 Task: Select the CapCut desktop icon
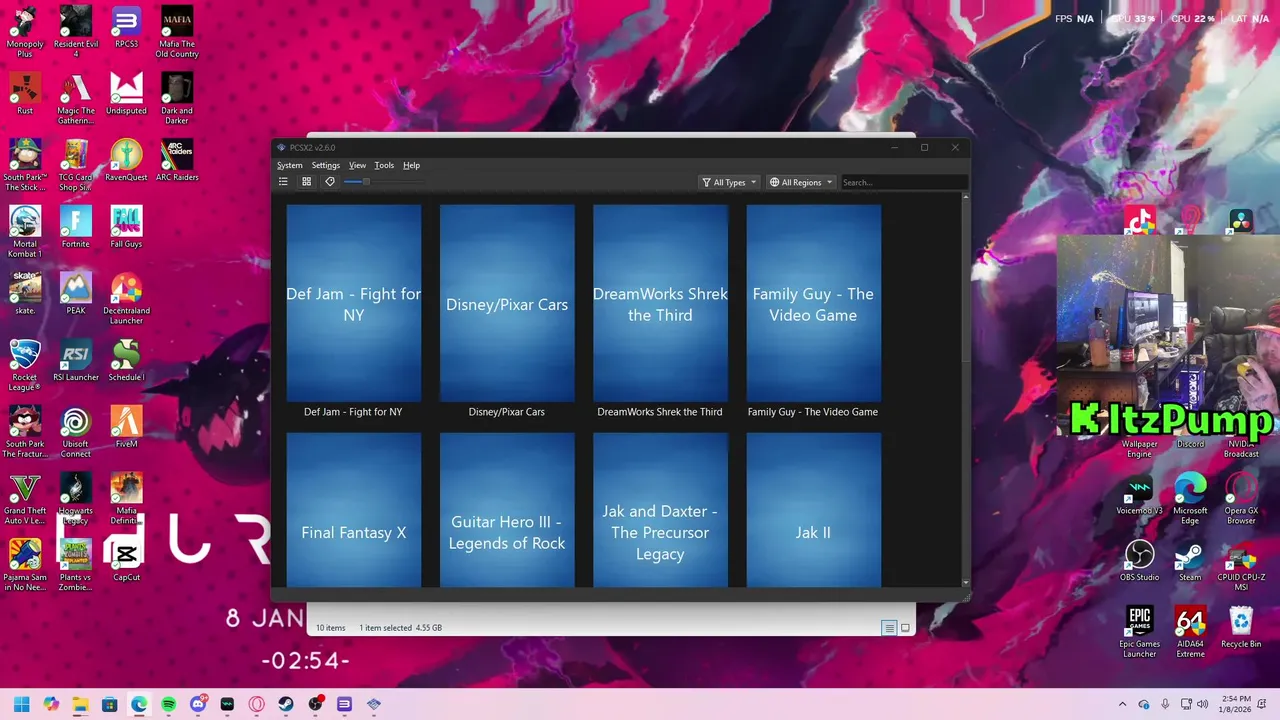click(126, 560)
